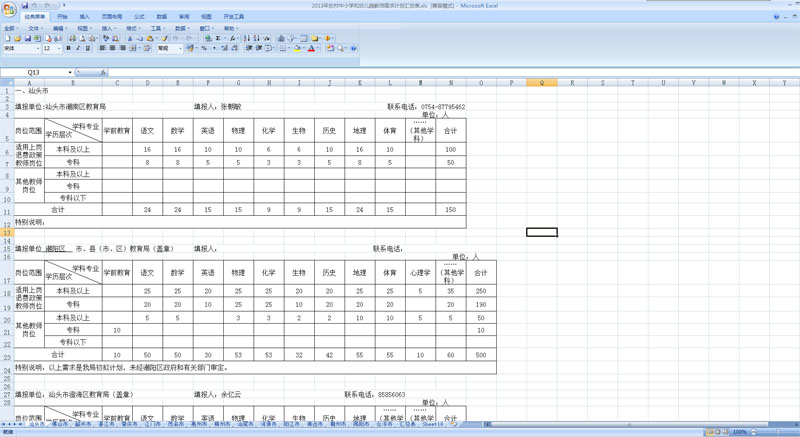Click the Print icon in the classic toolbar
Image resolution: width=800 pixels, height=437 pixels.
pyautogui.click(x=72, y=38)
